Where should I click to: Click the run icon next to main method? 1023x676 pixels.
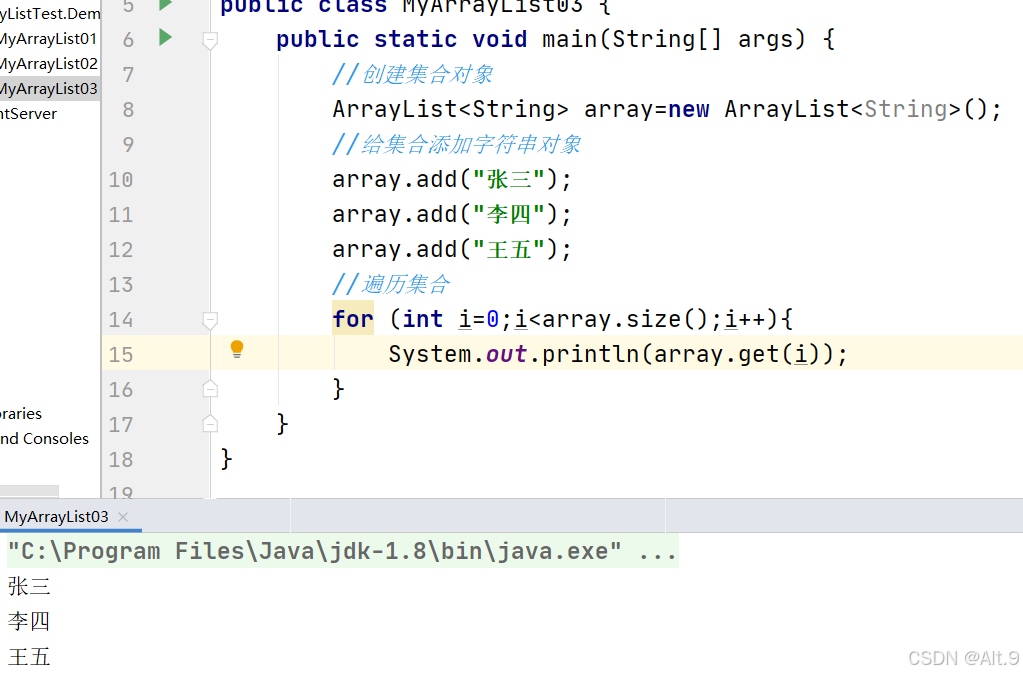162,38
